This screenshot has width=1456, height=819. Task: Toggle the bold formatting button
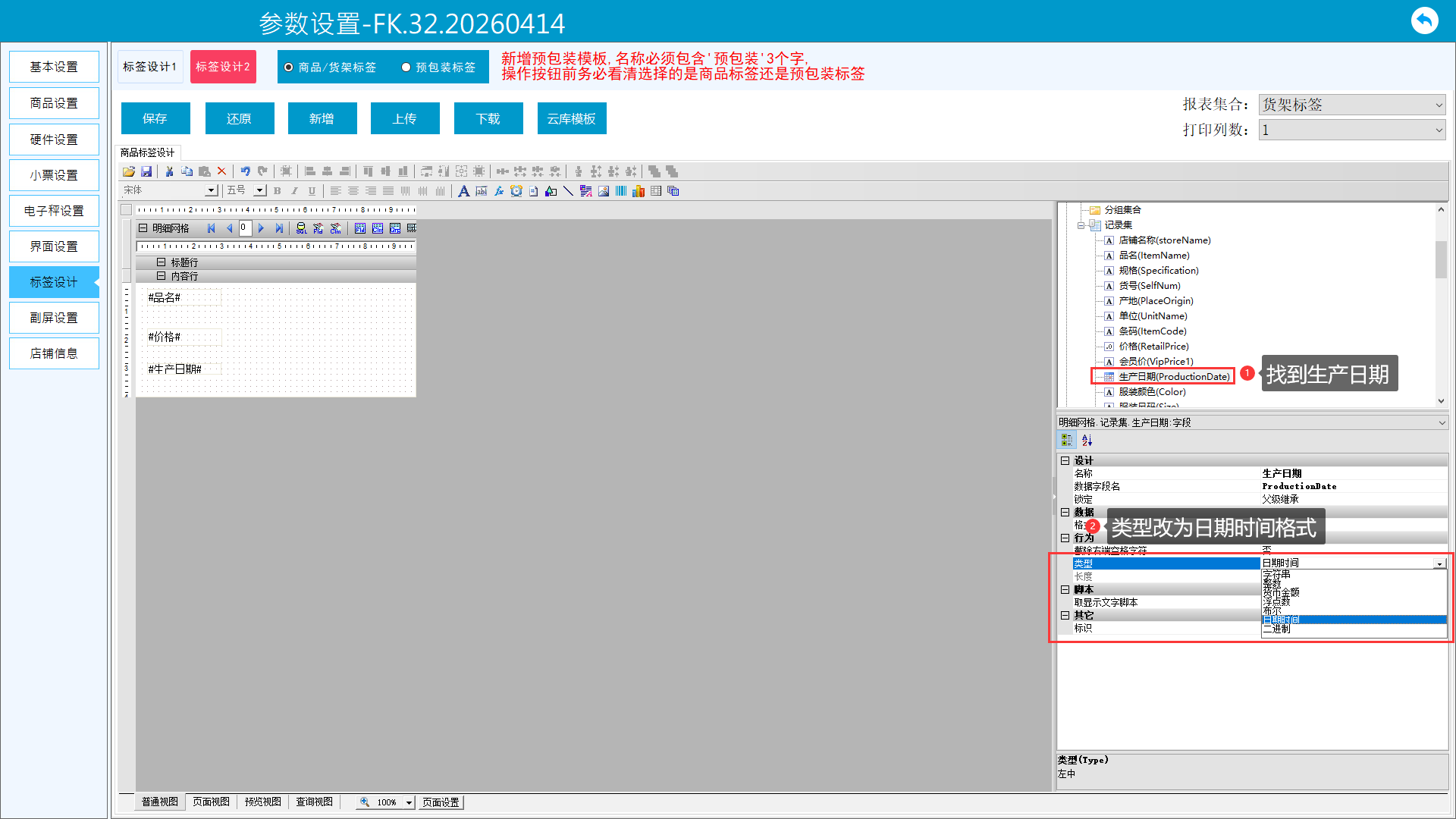click(x=278, y=191)
